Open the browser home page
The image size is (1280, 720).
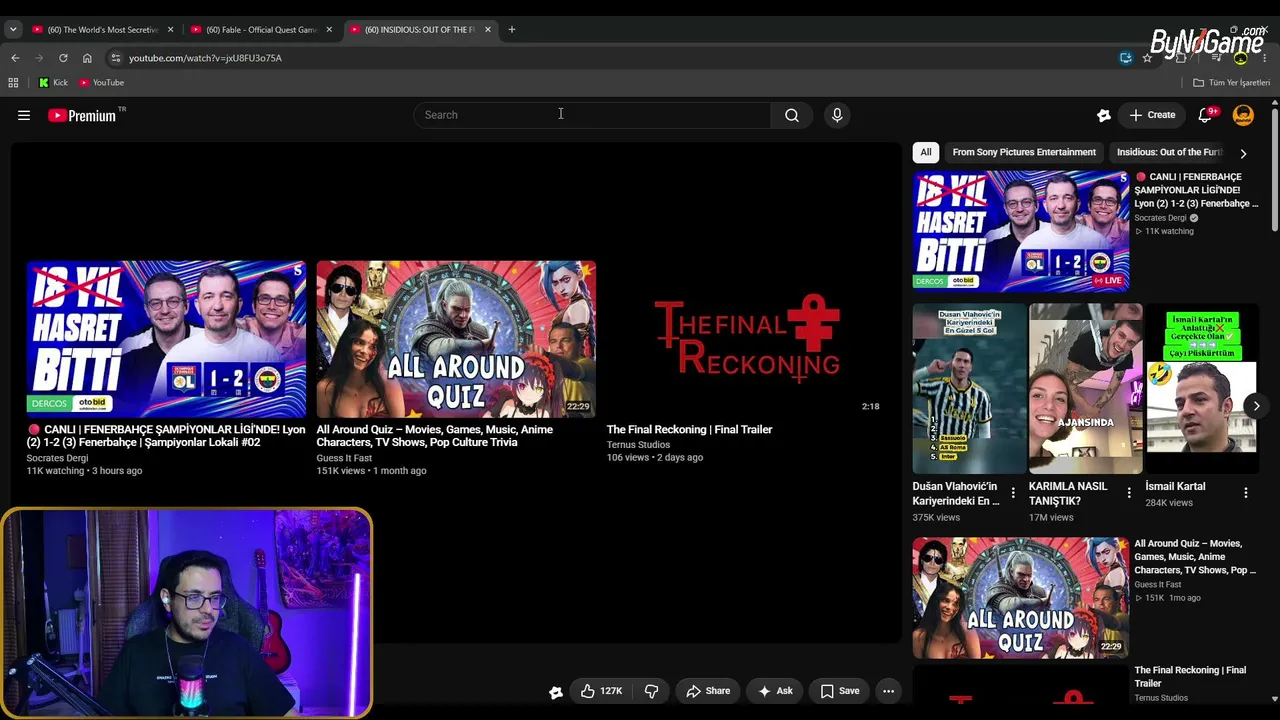click(x=87, y=58)
